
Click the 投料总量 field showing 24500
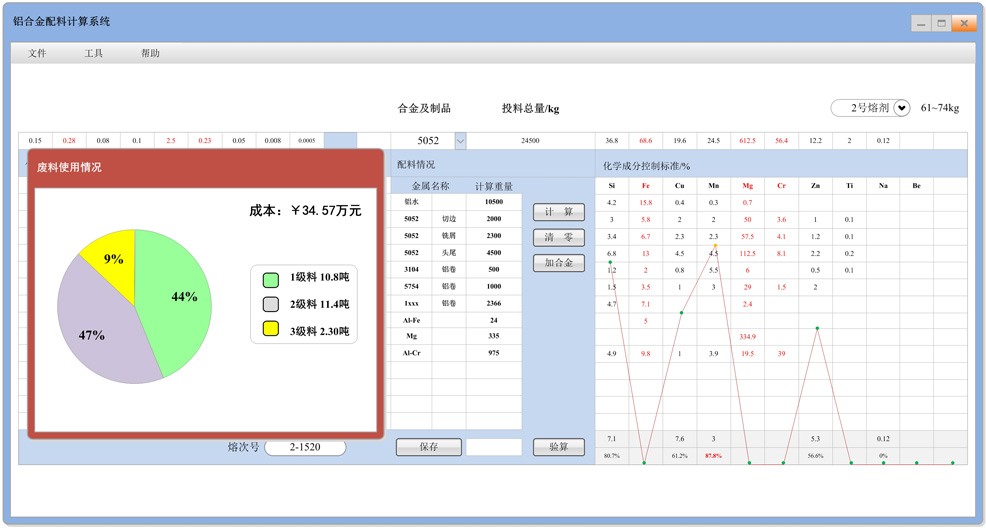click(x=531, y=141)
